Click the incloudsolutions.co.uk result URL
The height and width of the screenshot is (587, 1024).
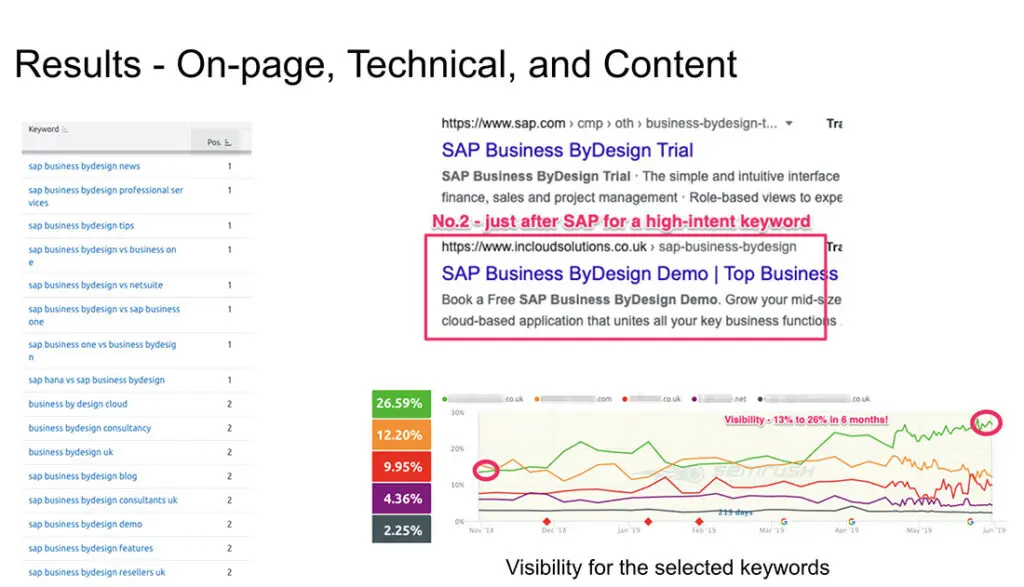click(x=618, y=247)
